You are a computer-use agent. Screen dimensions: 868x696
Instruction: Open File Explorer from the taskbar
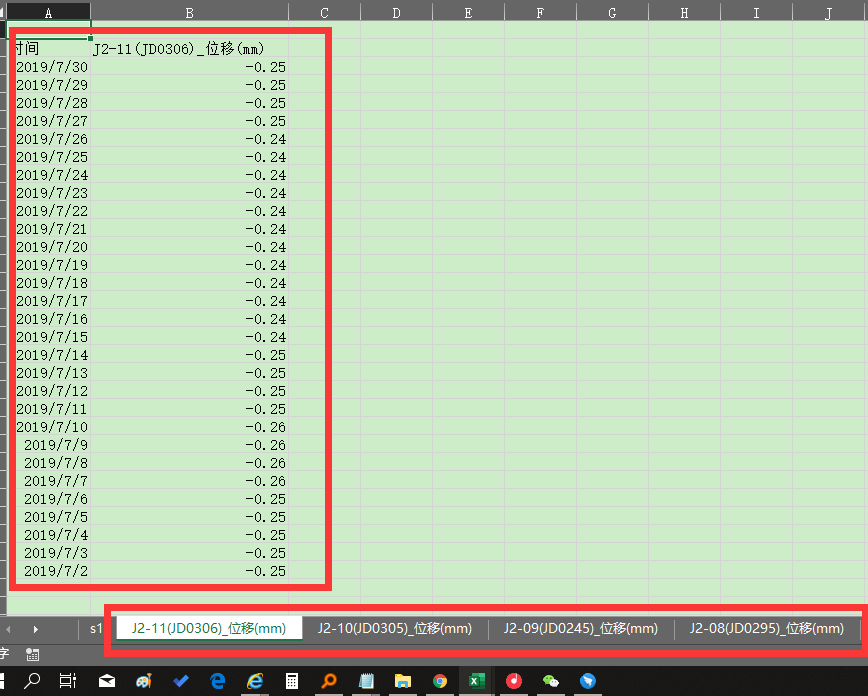tap(404, 680)
